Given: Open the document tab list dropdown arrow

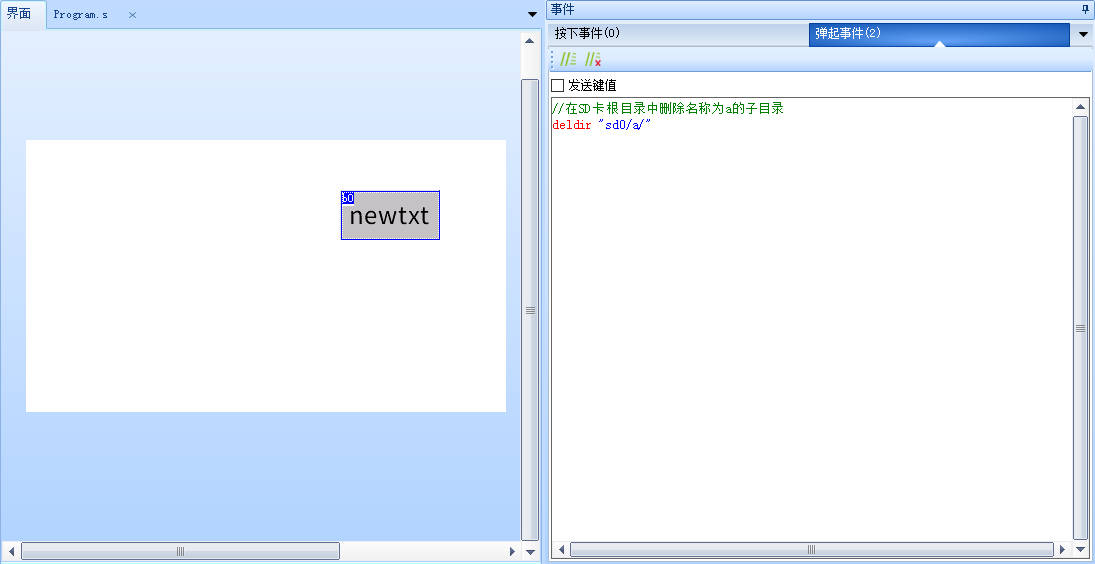Looking at the screenshot, I should coord(531,14).
